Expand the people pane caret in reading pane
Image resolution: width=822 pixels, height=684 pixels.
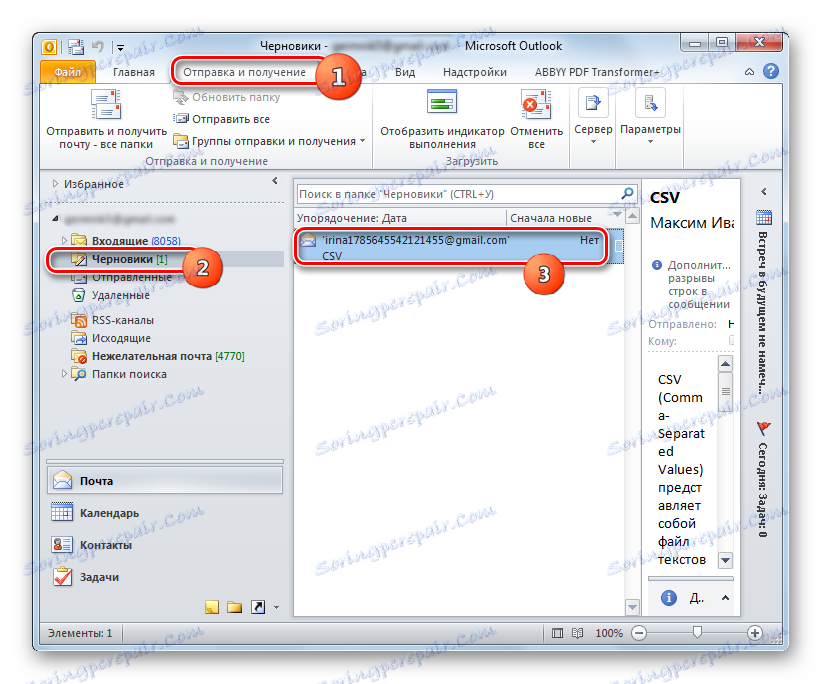coord(726,598)
